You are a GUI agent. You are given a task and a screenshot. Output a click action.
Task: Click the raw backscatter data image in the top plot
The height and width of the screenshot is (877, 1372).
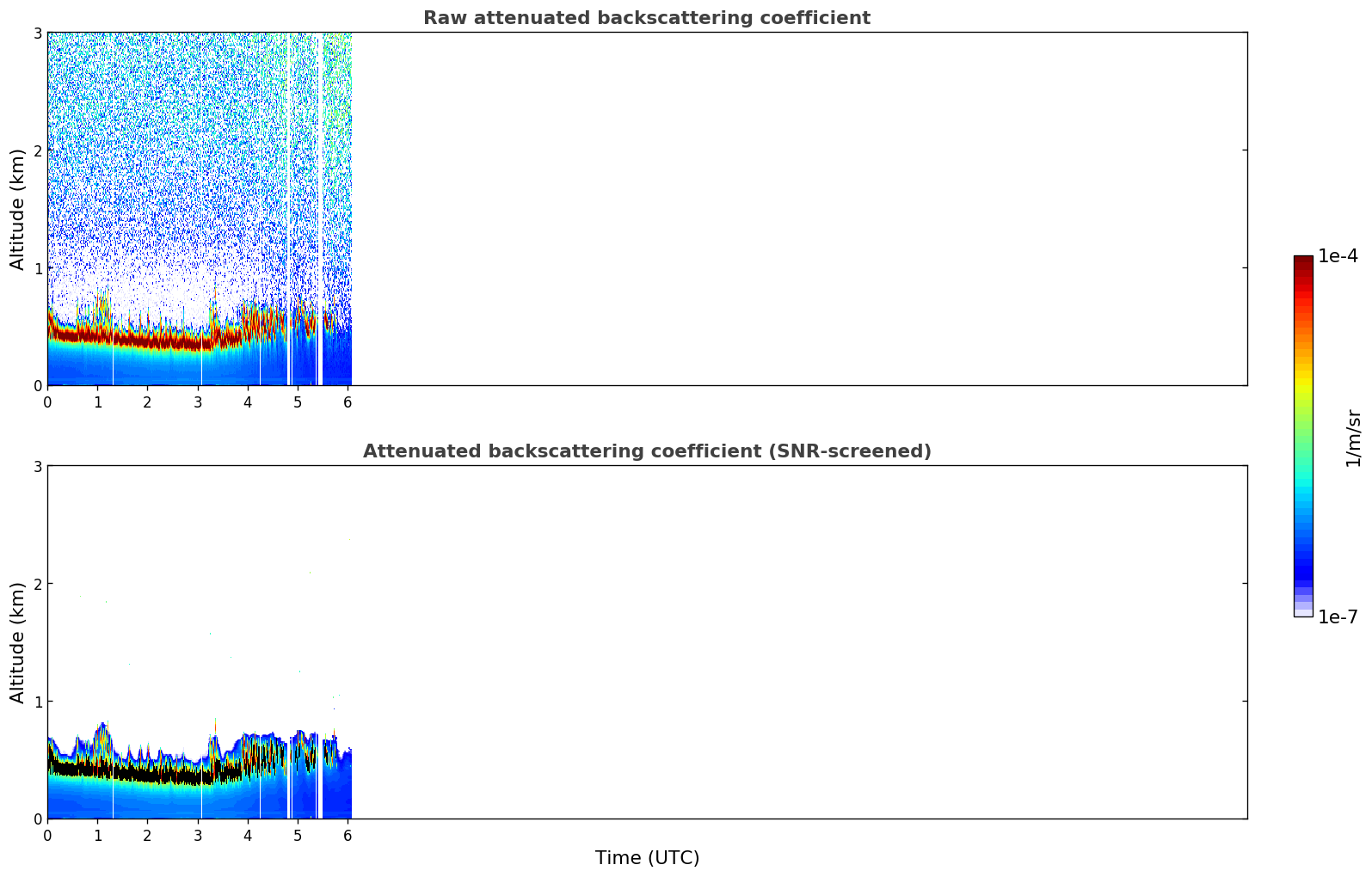tap(200, 209)
